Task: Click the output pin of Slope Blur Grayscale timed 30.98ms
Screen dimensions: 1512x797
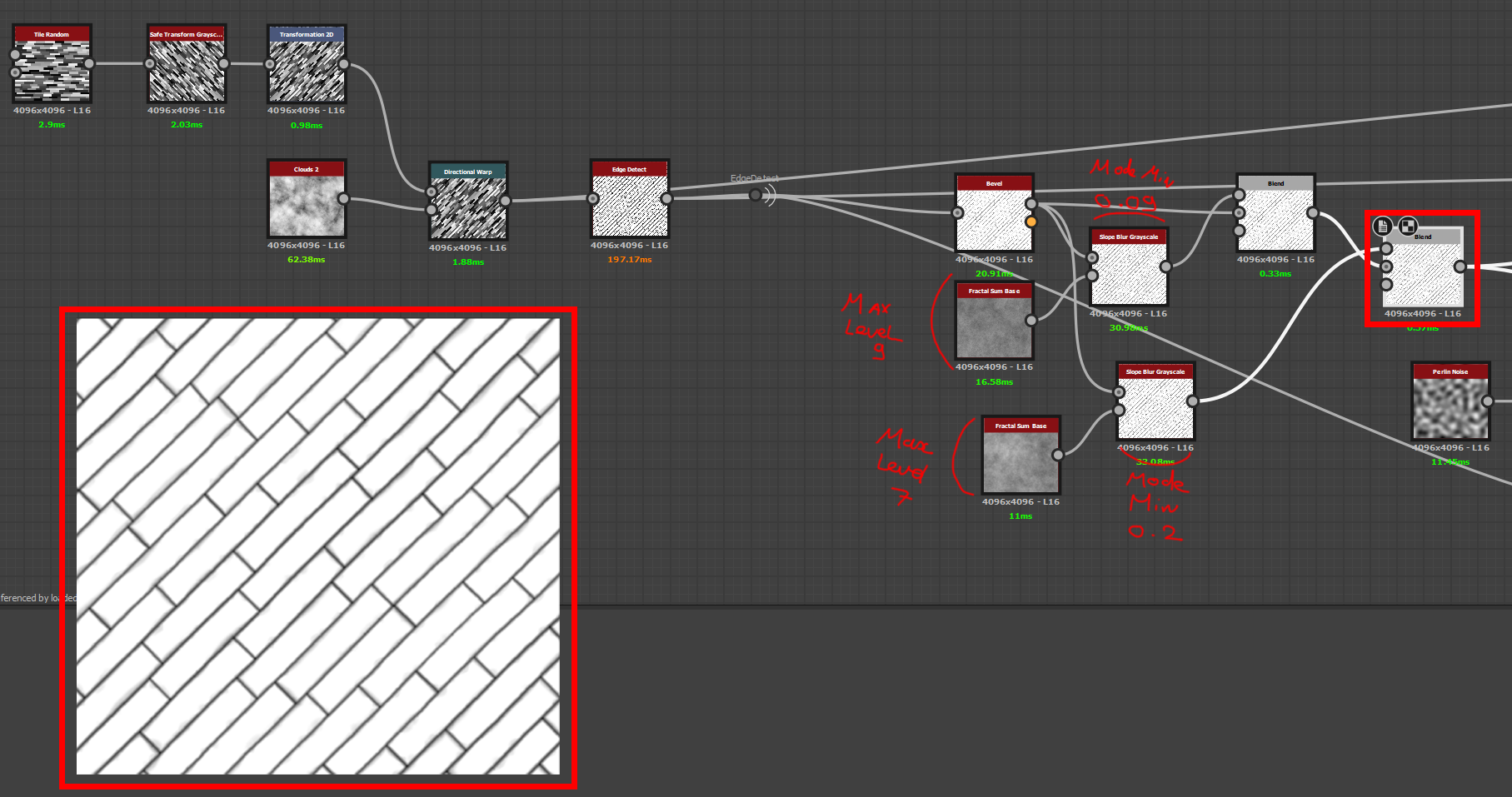Action: pyautogui.click(x=1165, y=266)
